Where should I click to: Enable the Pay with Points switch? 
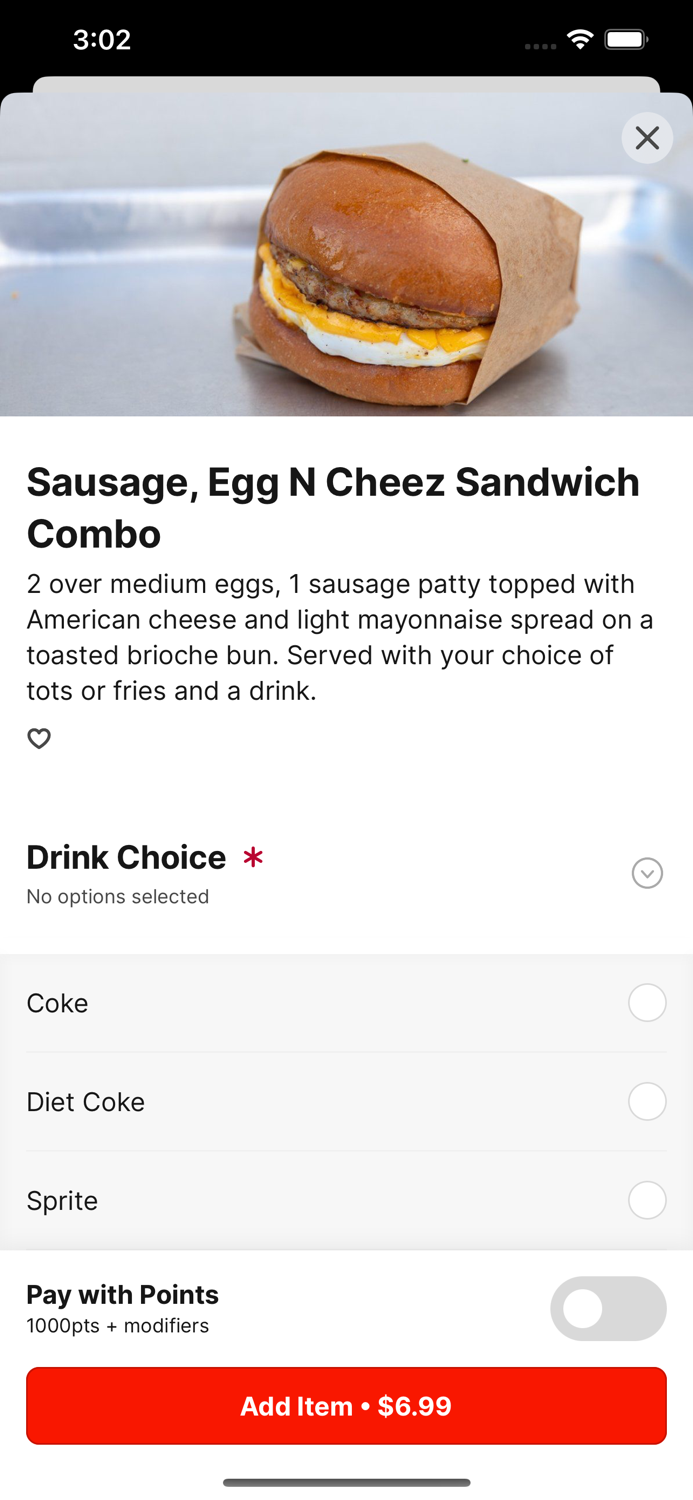tap(608, 1308)
